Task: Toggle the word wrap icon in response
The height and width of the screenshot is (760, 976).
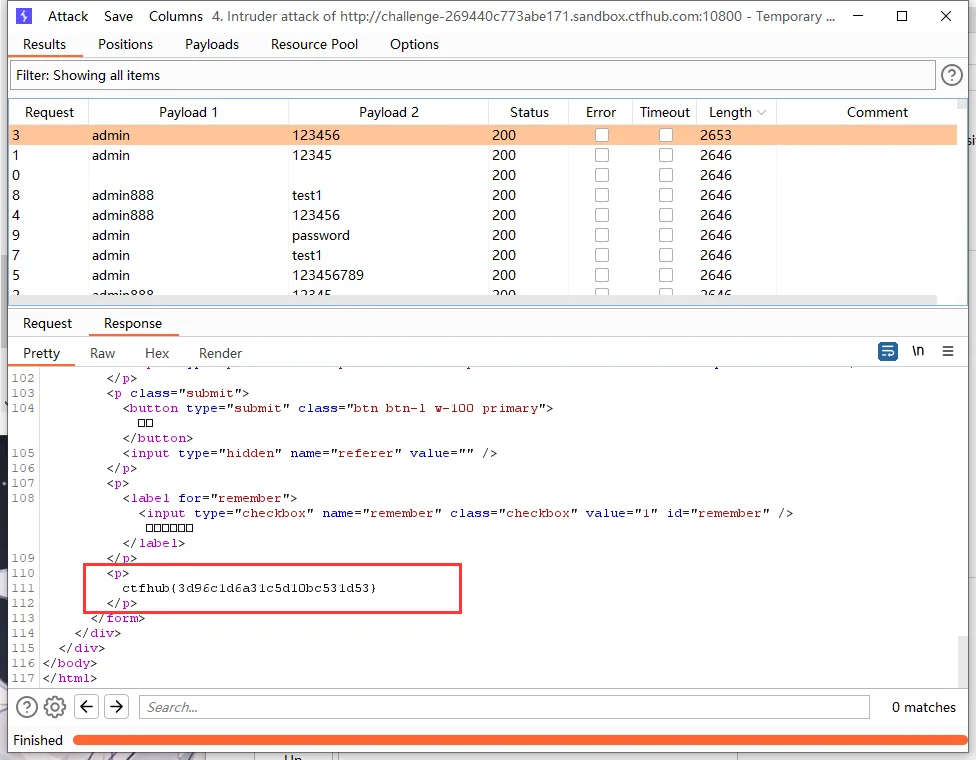Action: 887,352
